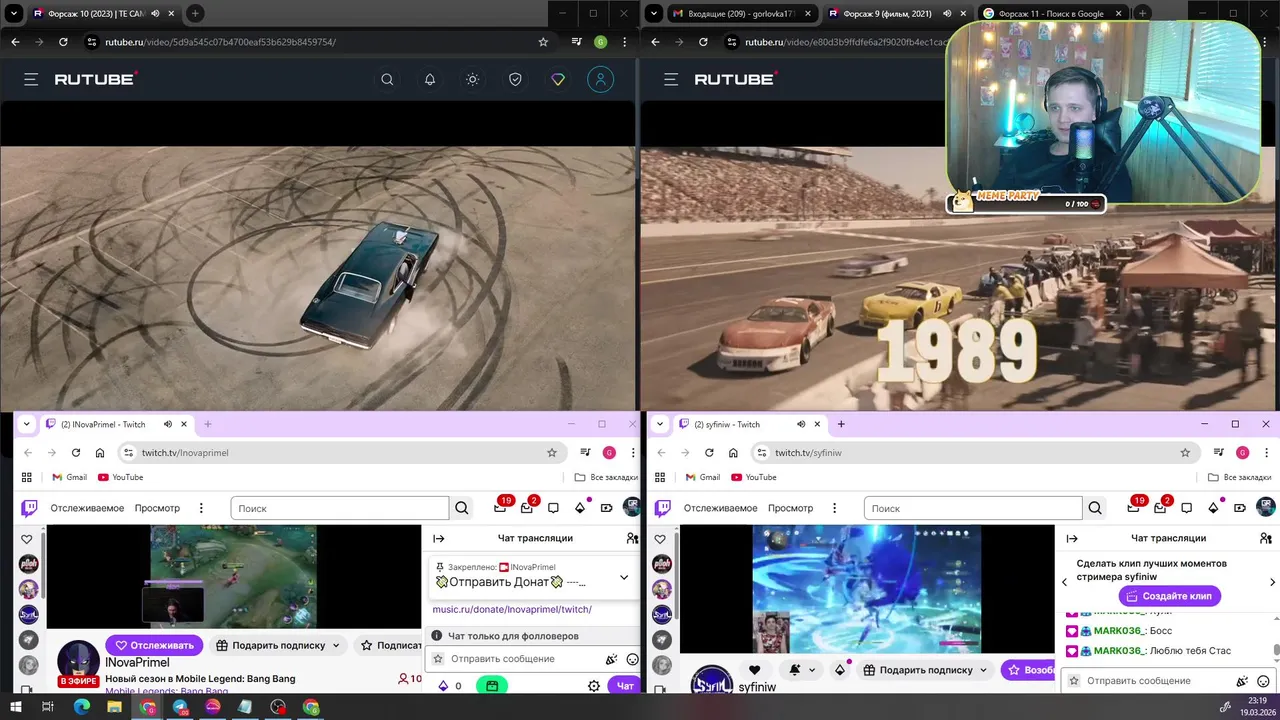Open chat users list in syfiniw Twitch window

1266,538
